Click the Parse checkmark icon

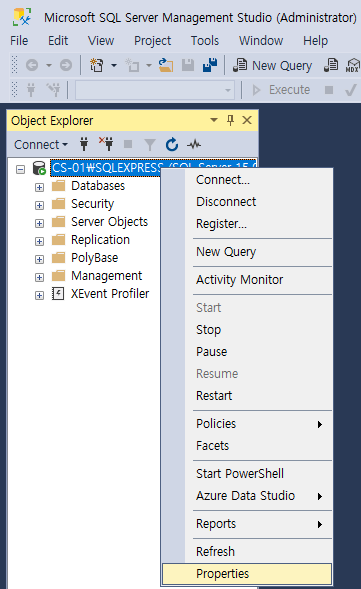pos(350,90)
